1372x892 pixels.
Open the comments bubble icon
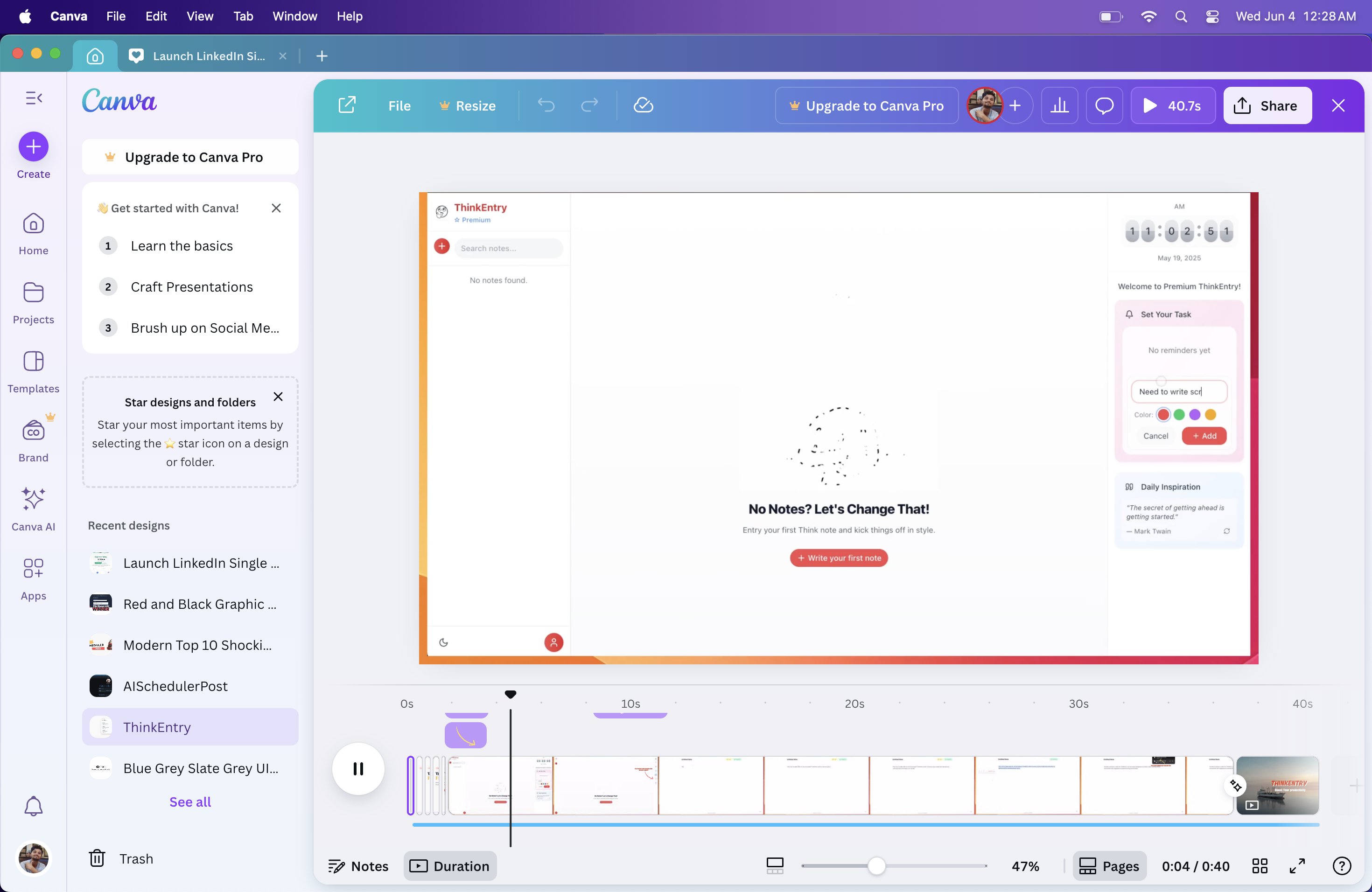1104,105
